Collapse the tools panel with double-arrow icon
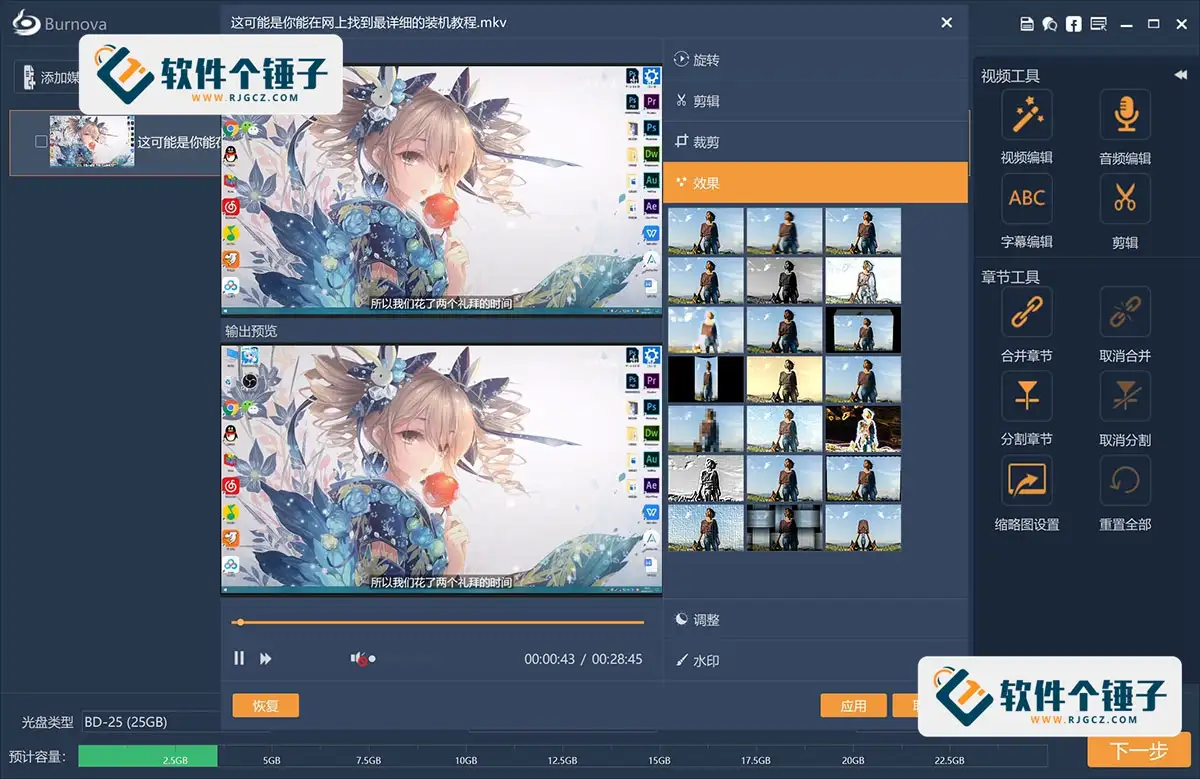This screenshot has width=1200, height=779. click(1180, 75)
